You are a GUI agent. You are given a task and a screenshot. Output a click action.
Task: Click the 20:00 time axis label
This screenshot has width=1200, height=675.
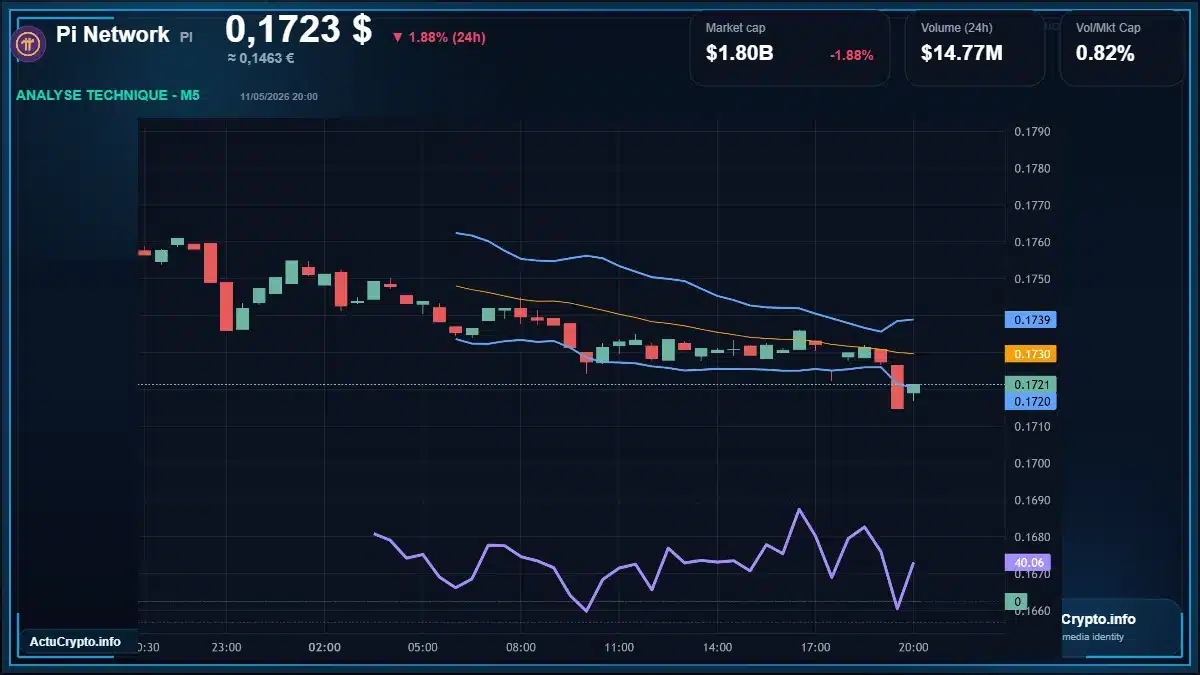(x=913, y=647)
